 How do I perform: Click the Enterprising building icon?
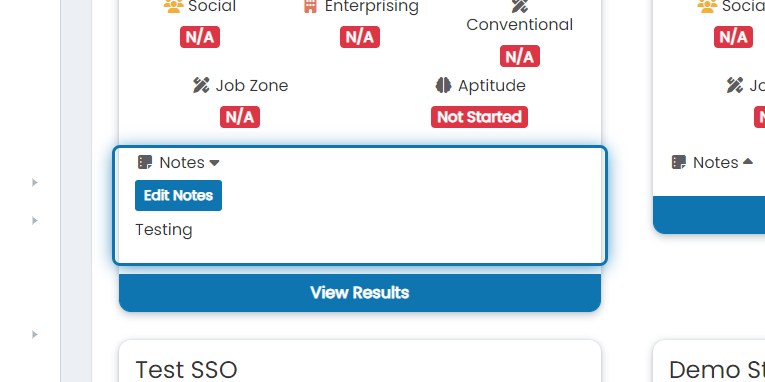point(310,6)
